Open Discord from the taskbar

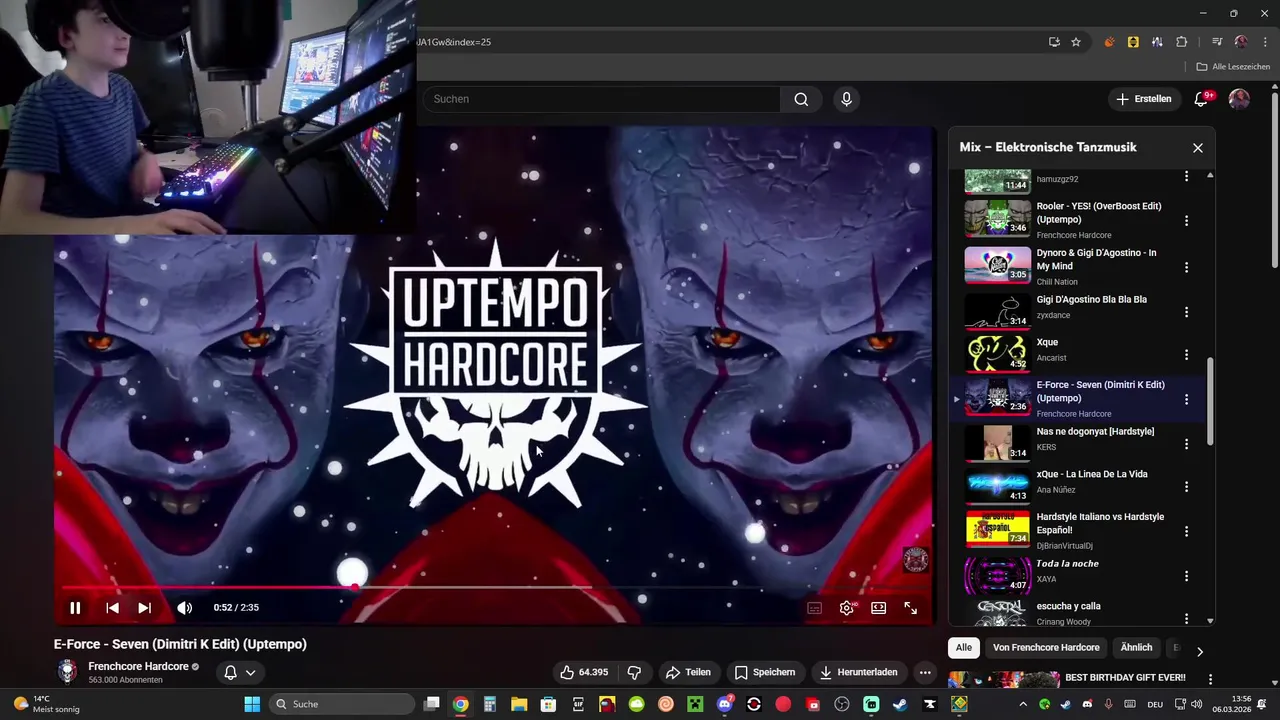click(725, 704)
